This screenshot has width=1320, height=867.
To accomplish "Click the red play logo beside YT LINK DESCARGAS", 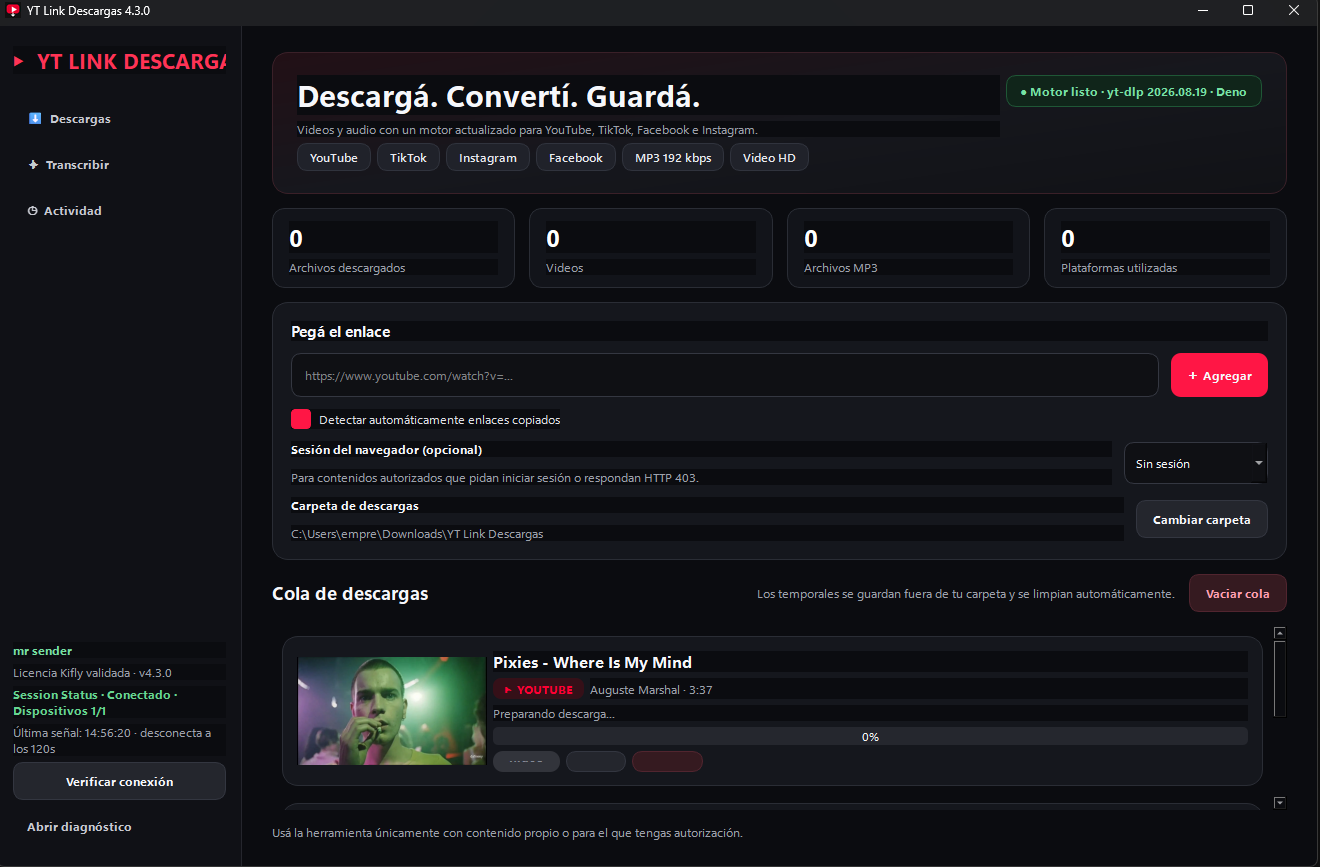I will coord(19,62).
